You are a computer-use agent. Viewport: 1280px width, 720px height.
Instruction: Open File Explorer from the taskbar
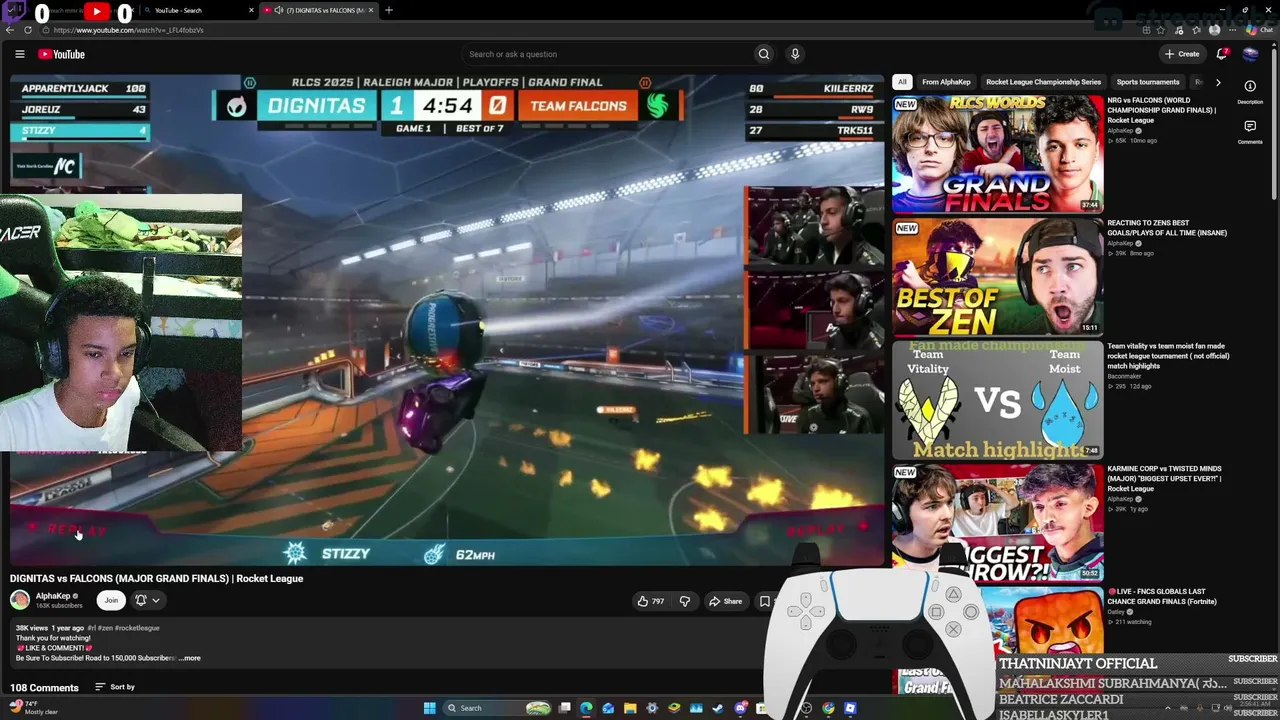pos(630,708)
